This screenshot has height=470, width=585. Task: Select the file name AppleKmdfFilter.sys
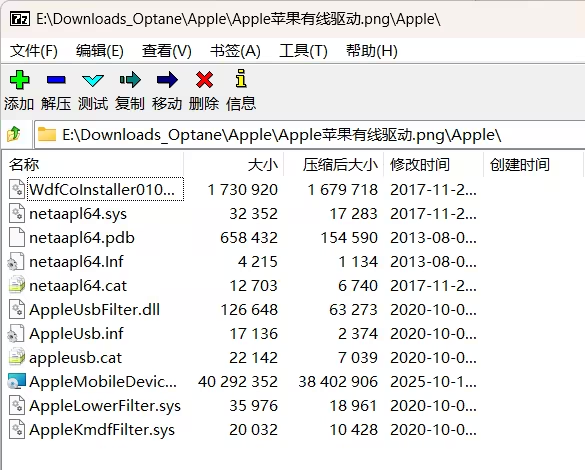click(102, 430)
